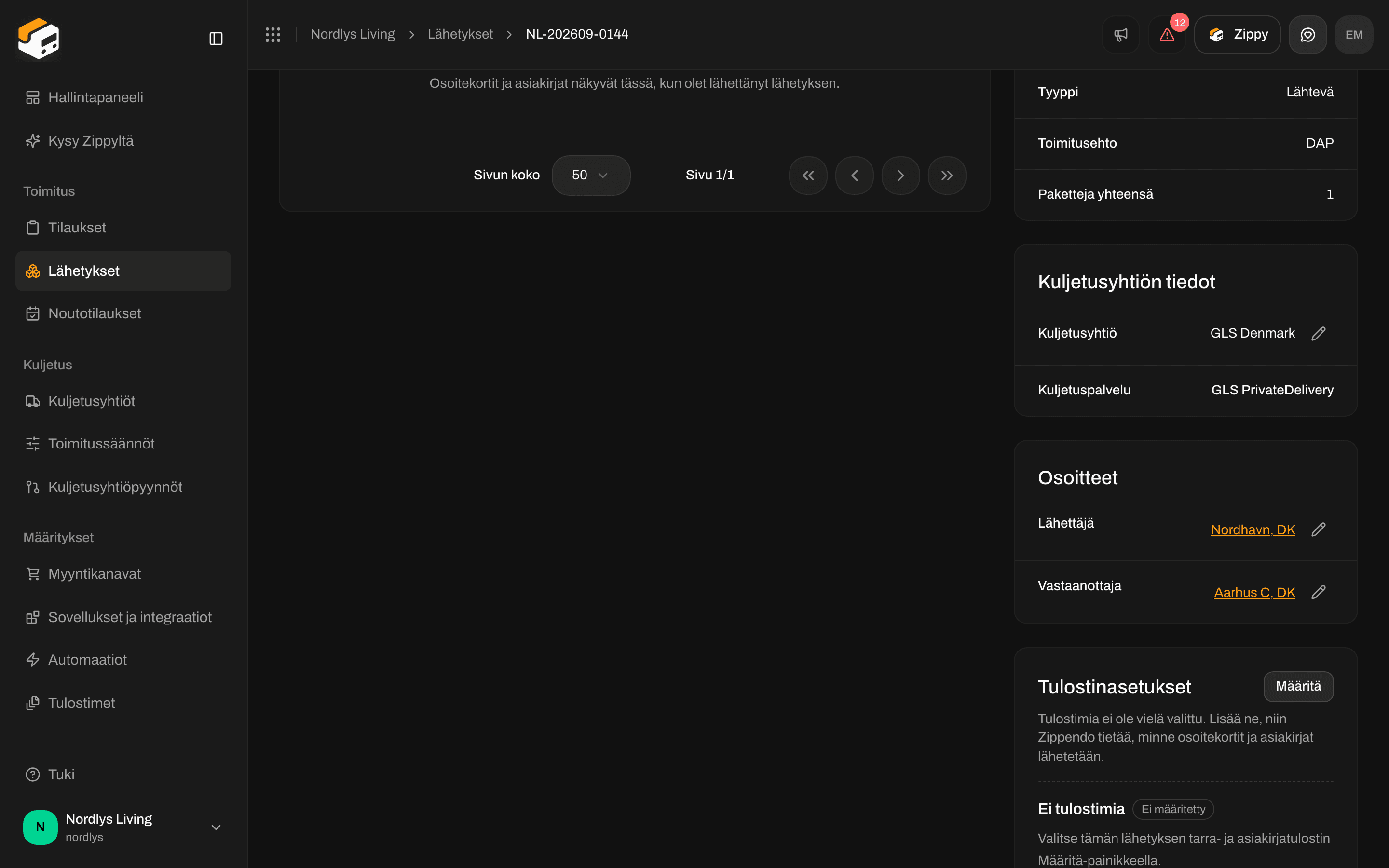Click the Ei tulostimia heading
1389x868 pixels.
click(x=1081, y=809)
